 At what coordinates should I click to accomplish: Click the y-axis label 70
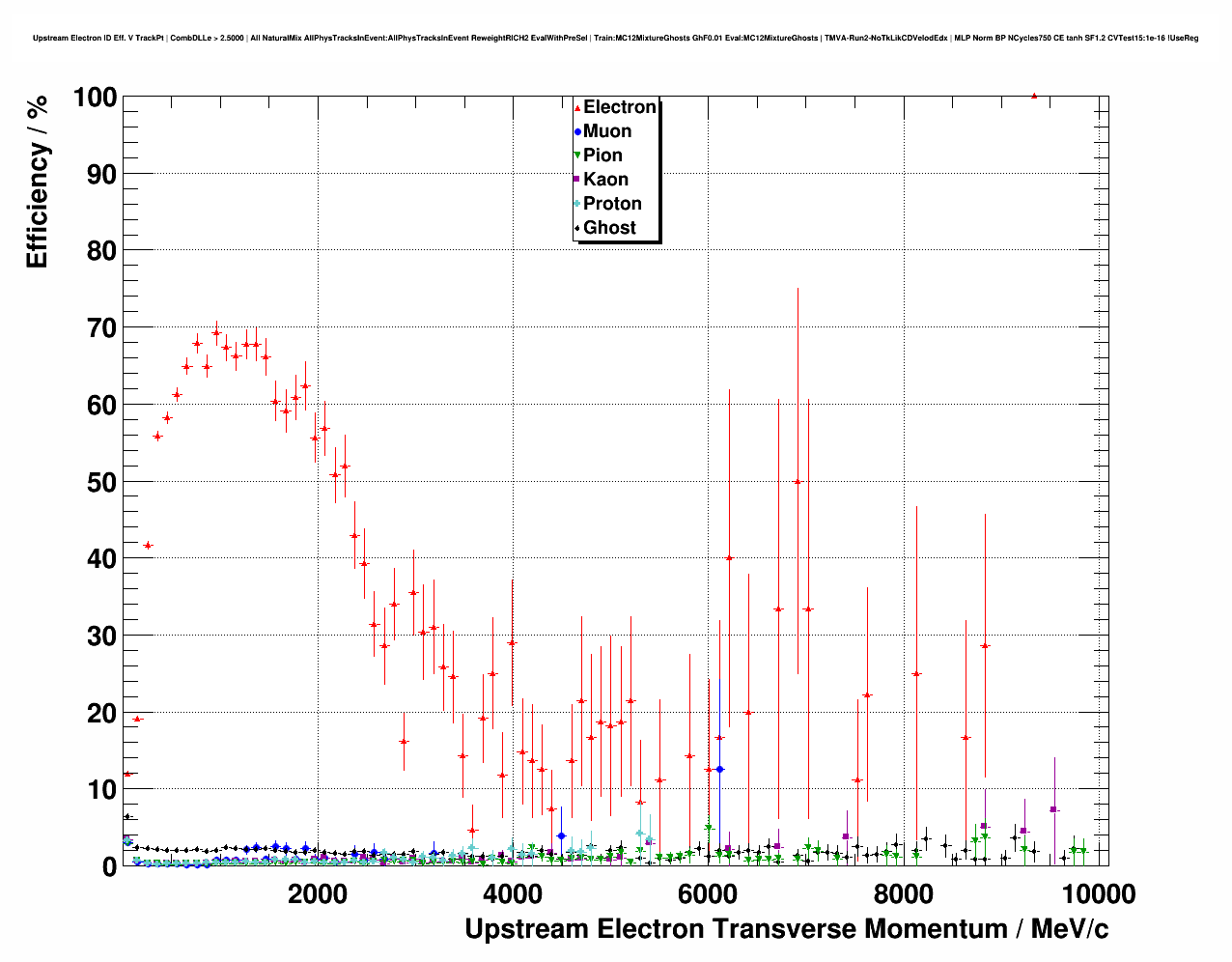coord(102,328)
